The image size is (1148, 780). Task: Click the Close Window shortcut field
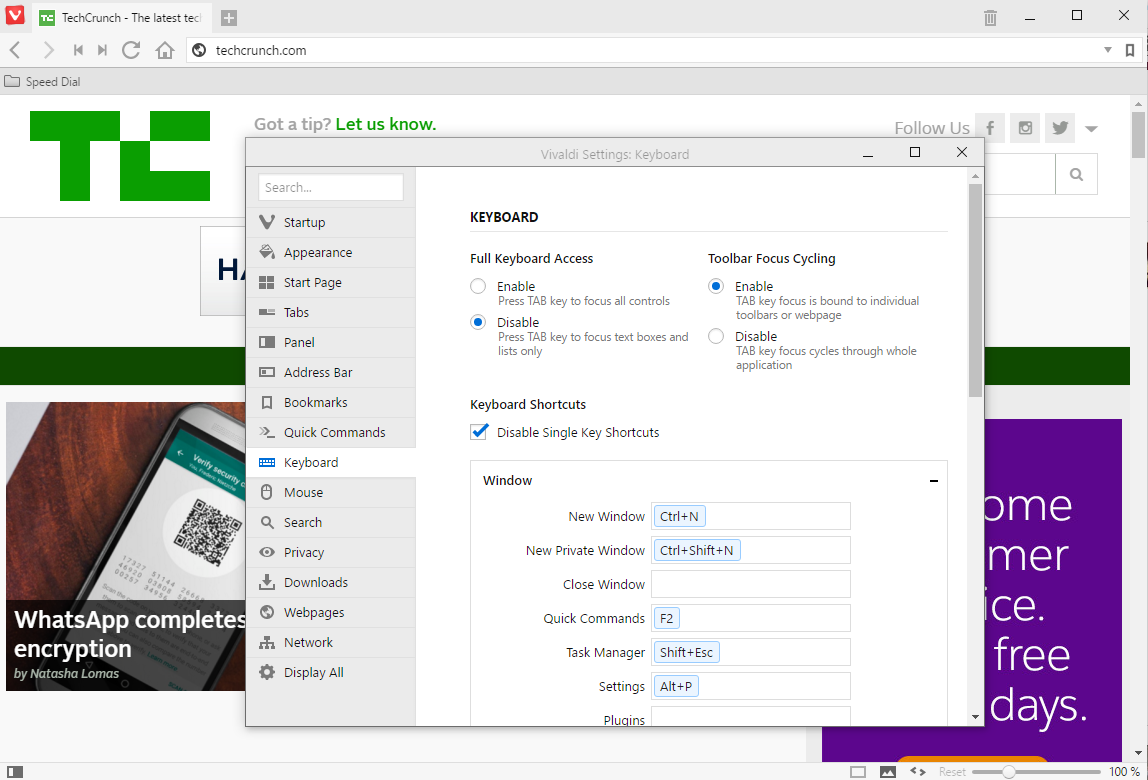[x=750, y=584]
